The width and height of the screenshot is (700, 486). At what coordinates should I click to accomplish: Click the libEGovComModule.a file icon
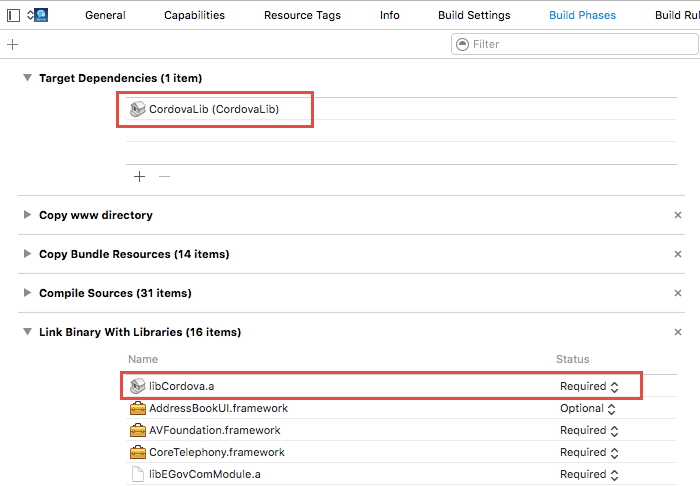pyautogui.click(x=138, y=474)
